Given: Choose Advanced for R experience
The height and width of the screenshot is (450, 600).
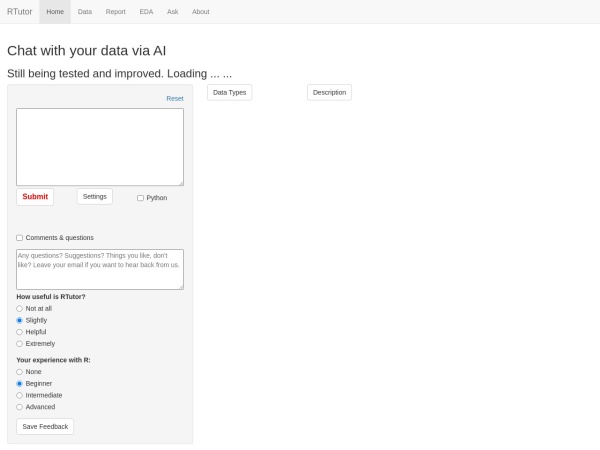Looking at the screenshot, I should coord(19,407).
